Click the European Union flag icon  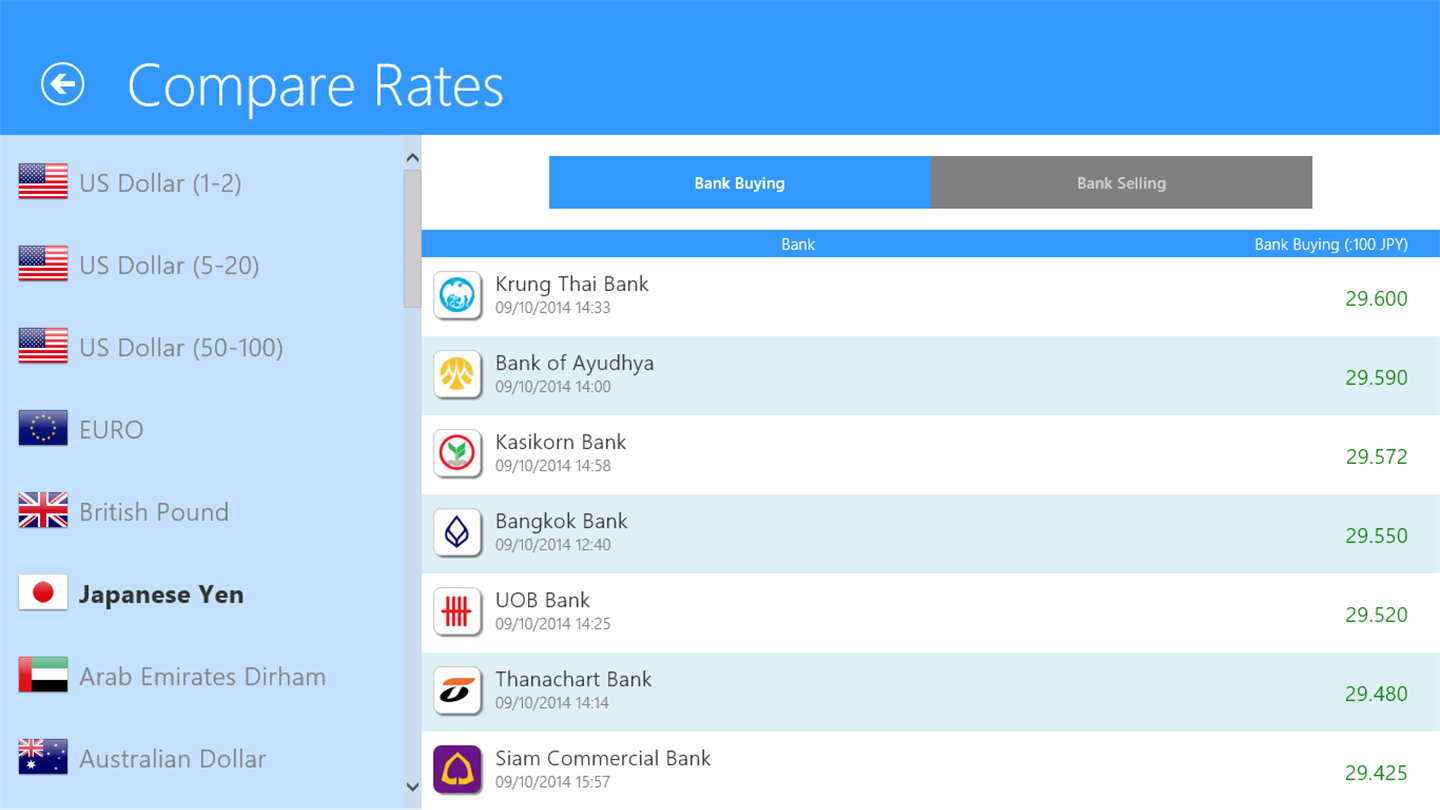(43, 429)
